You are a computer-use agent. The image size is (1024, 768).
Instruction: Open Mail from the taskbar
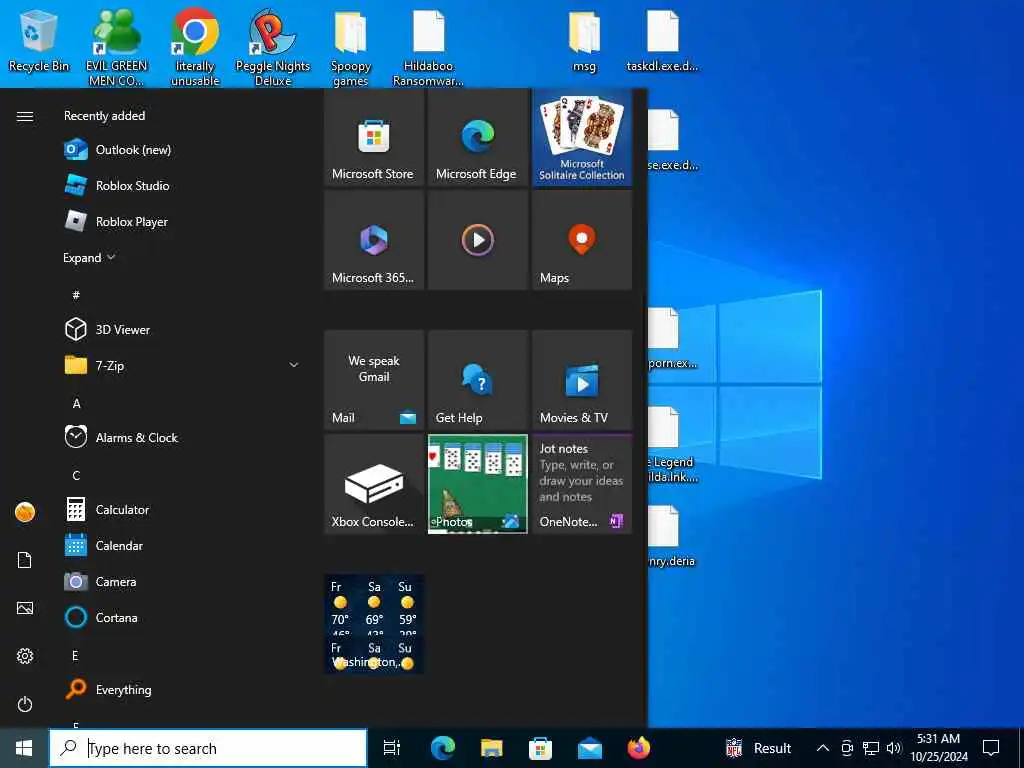point(590,748)
